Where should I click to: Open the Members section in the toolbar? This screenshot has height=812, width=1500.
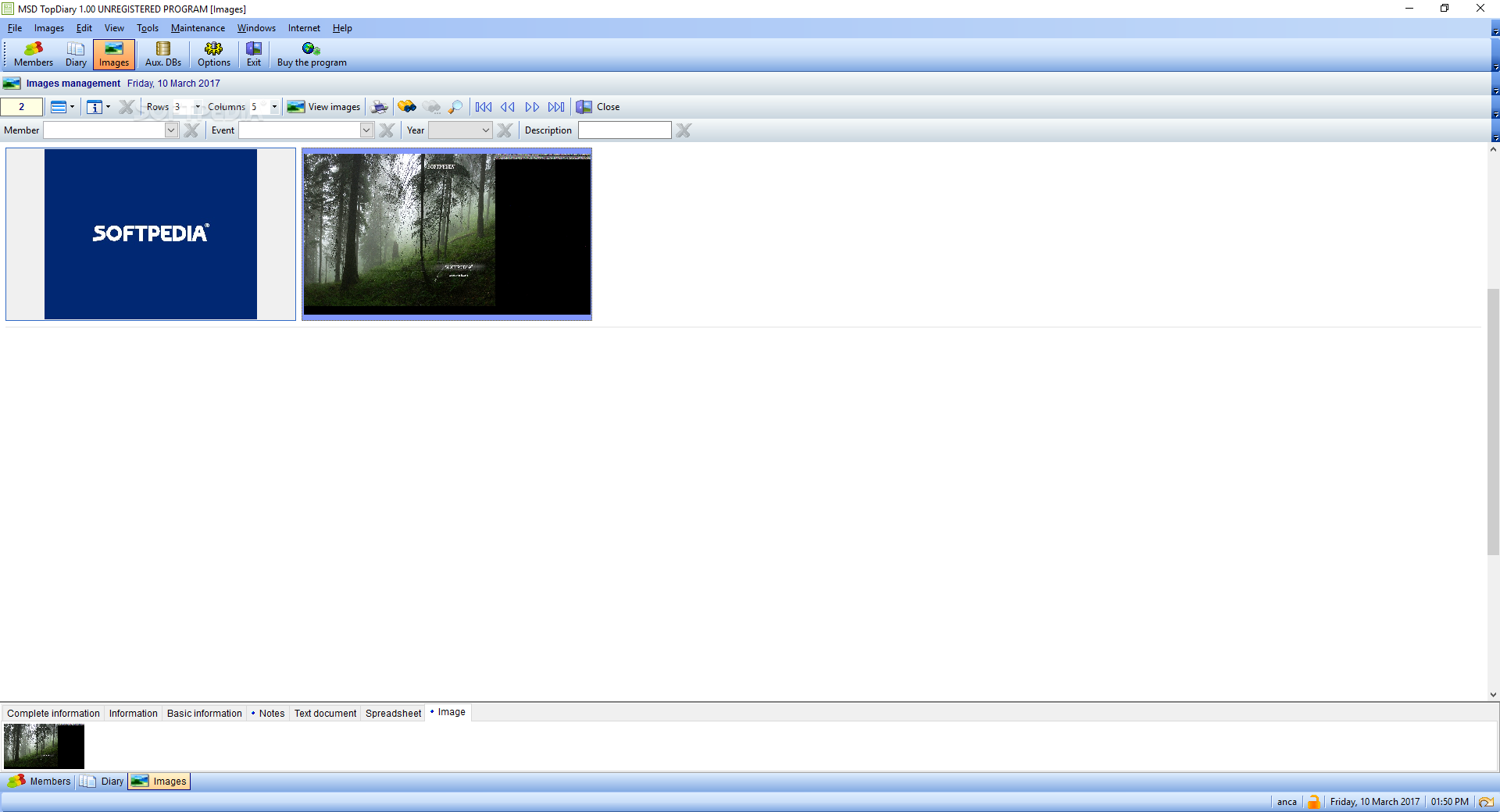34,55
